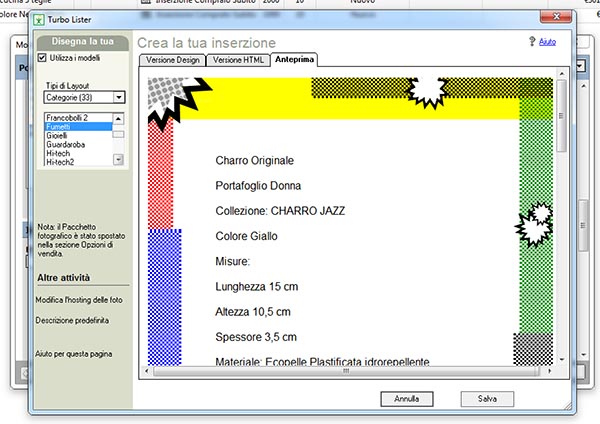
Task: Select Hi-tech2 in the layout list
Action: point(78,162)
